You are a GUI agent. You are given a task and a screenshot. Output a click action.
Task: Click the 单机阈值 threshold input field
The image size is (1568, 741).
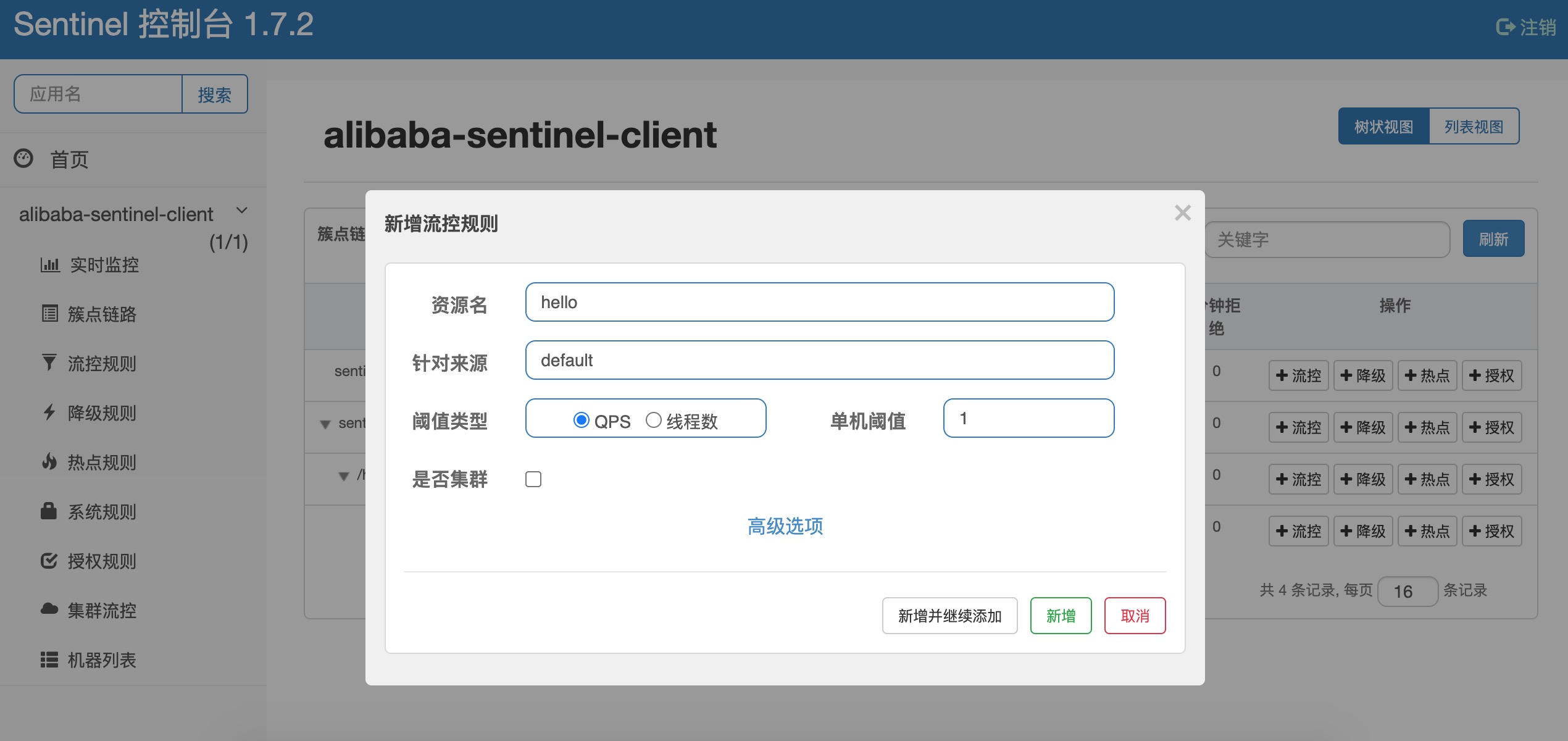click(1028, 418)
